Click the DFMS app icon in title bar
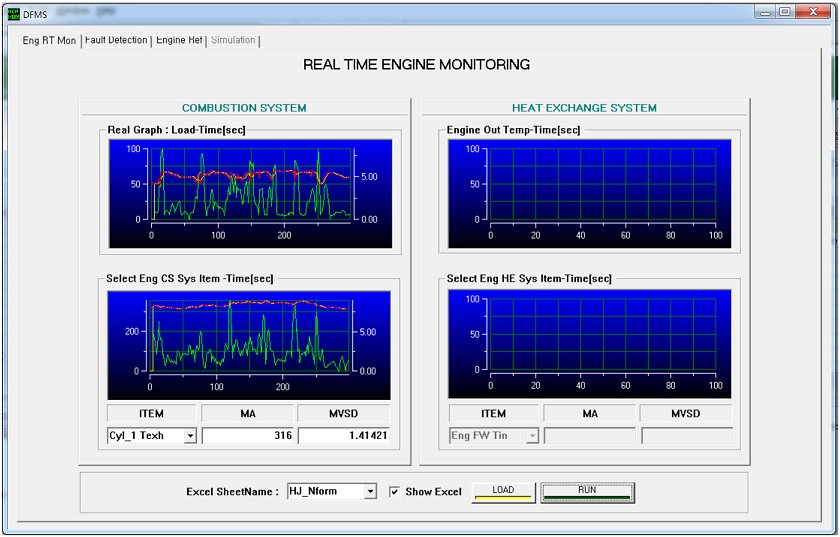Image resolution: width=840 pixels, height=537 pixels. coord(14,14)
